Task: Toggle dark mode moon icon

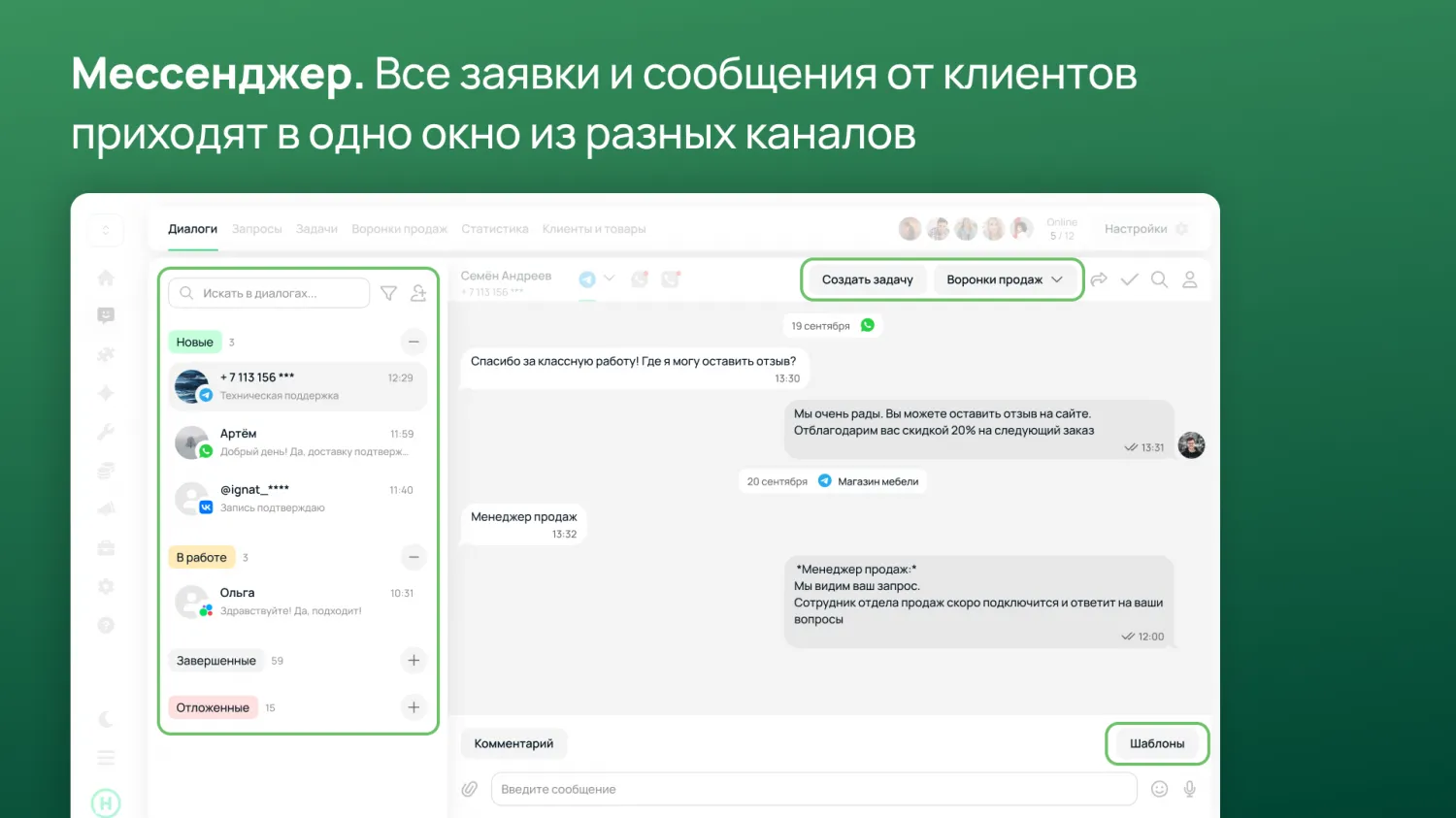Action: click(106, 719)
